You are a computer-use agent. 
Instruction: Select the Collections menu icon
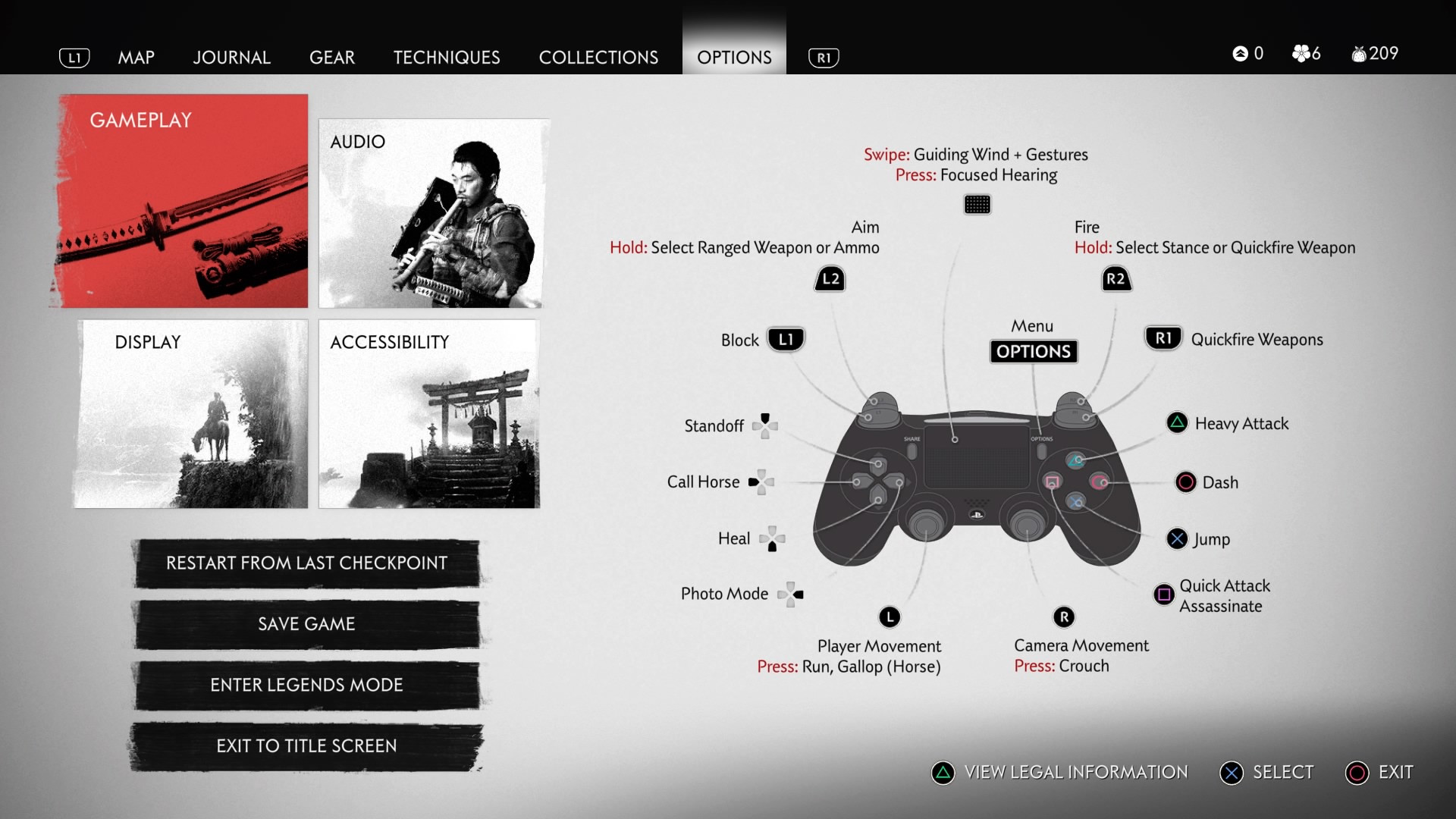point(597,56)
